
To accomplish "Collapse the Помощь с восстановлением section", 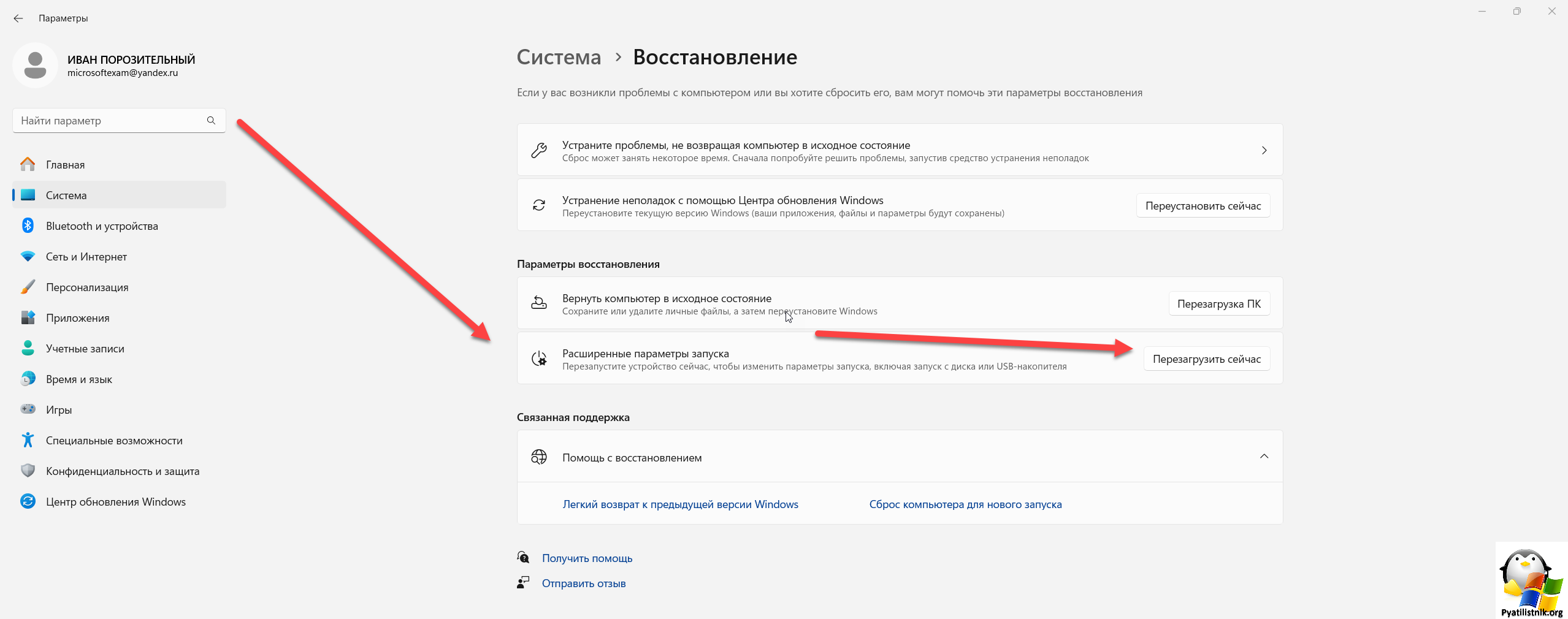I will 1264,456.
